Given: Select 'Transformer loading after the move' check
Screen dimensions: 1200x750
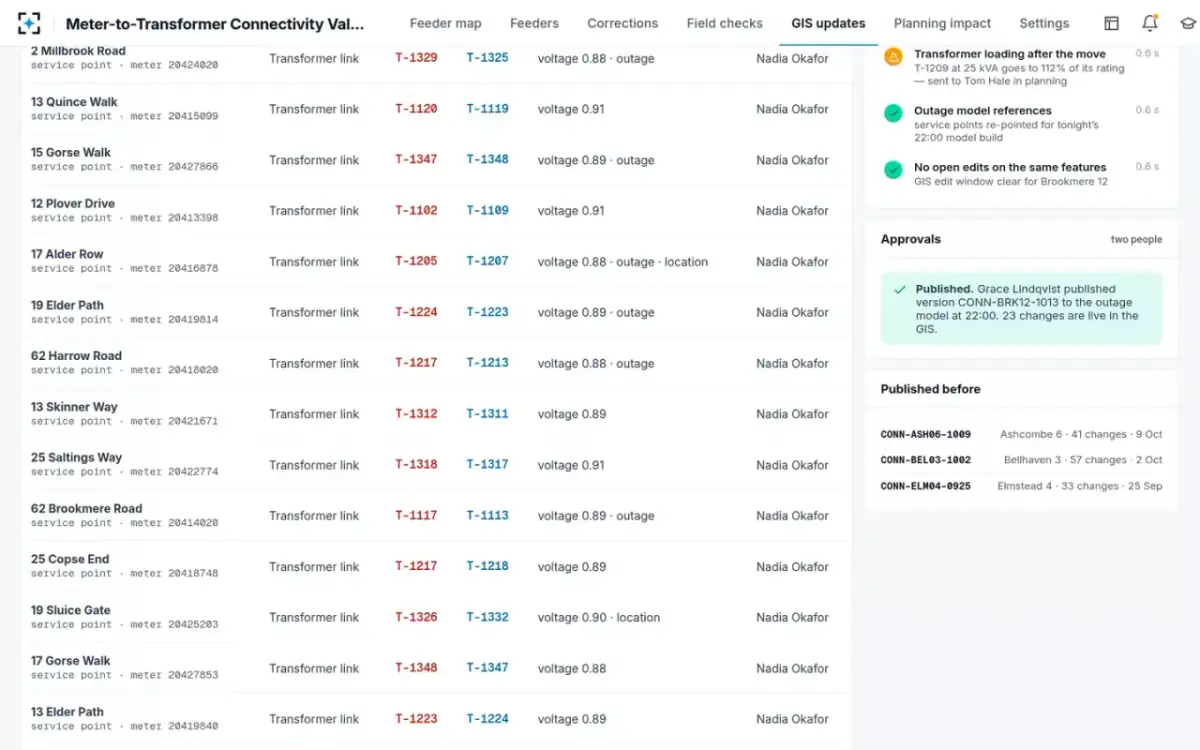Looking at the screenshot, I should 1010,54.
